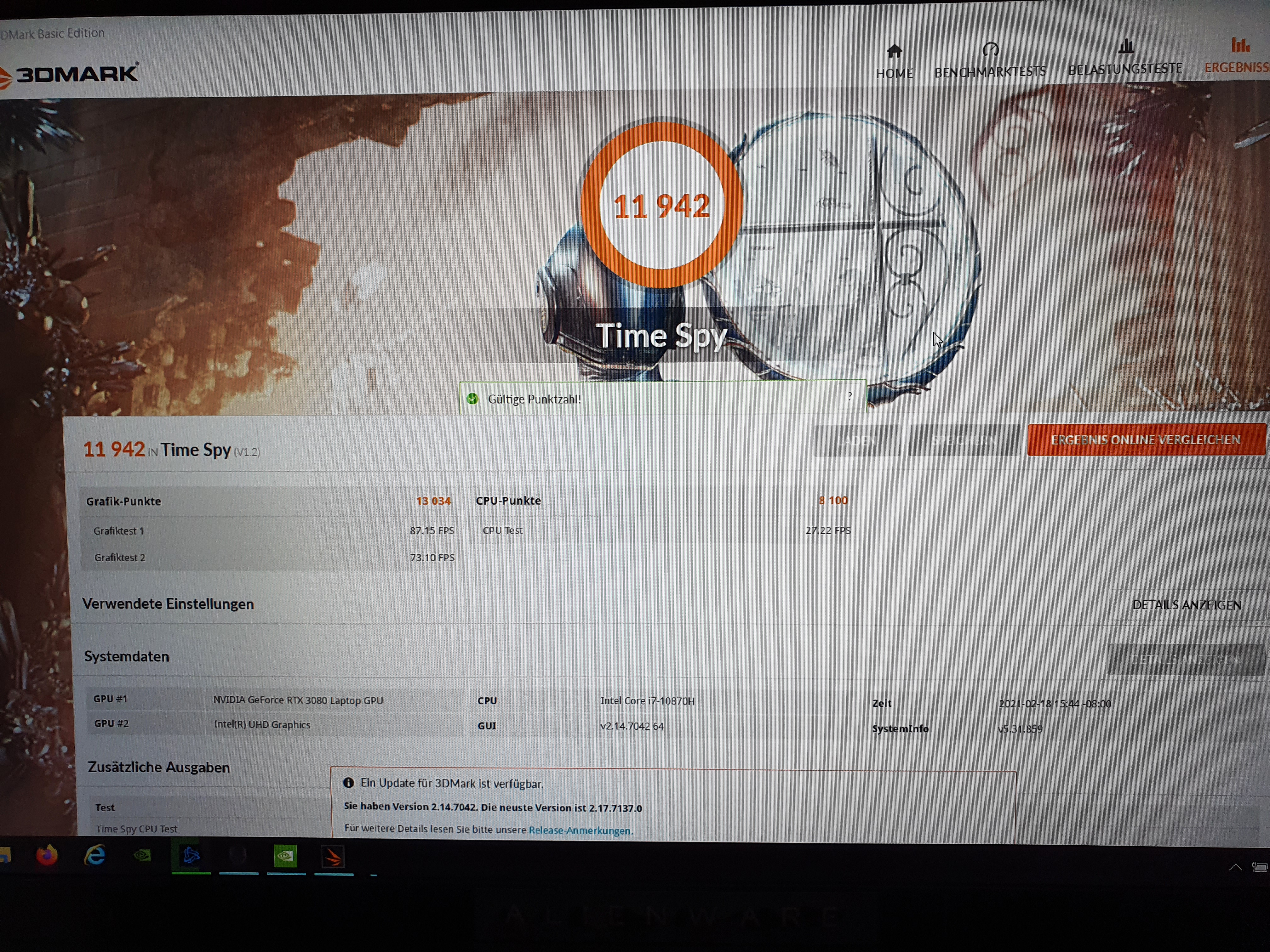Click the GPU #2 label
The image size is (1270, 952).
click(x=112, y=723)
